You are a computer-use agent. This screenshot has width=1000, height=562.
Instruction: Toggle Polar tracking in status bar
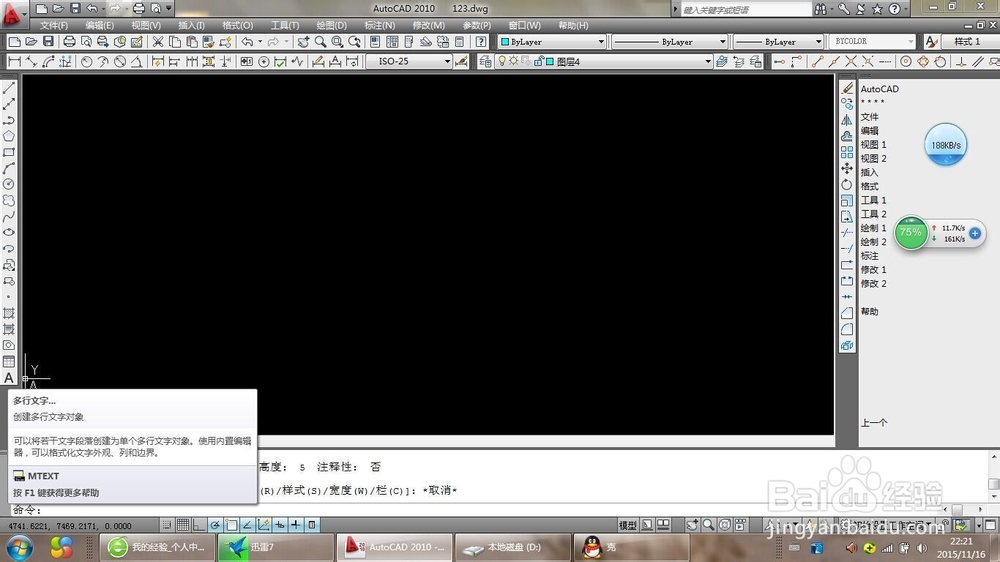point(216,525)
